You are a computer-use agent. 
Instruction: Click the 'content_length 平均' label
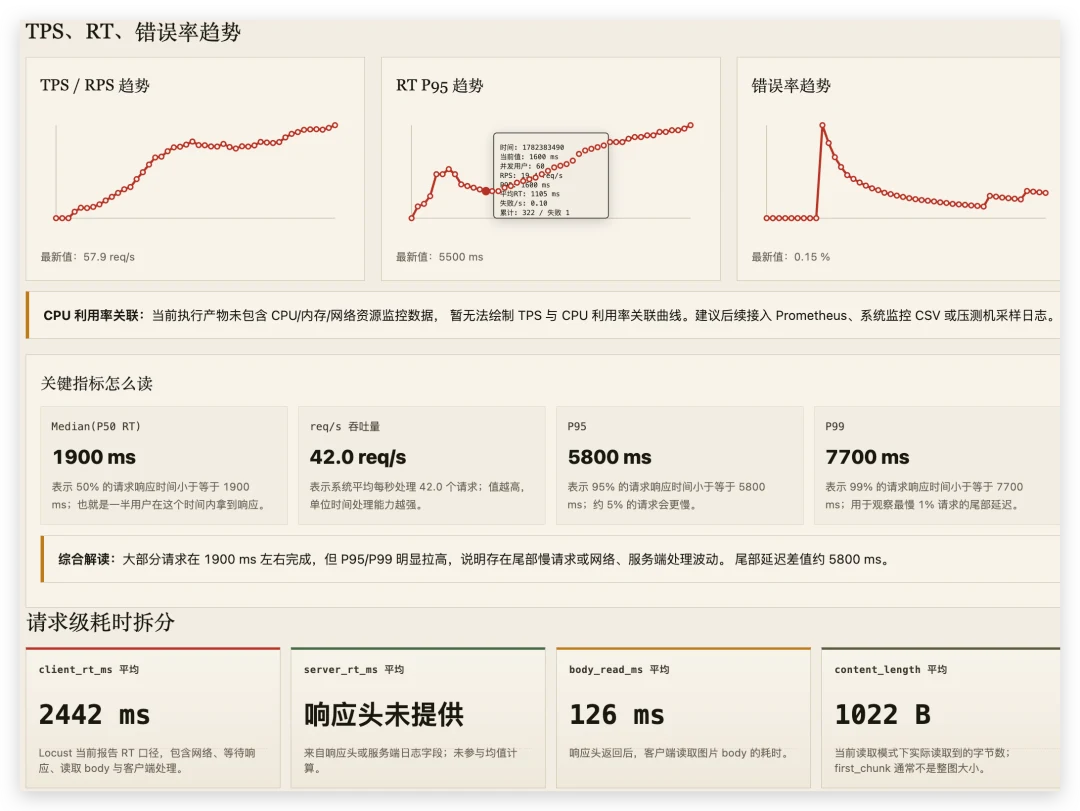pos(891,669)
